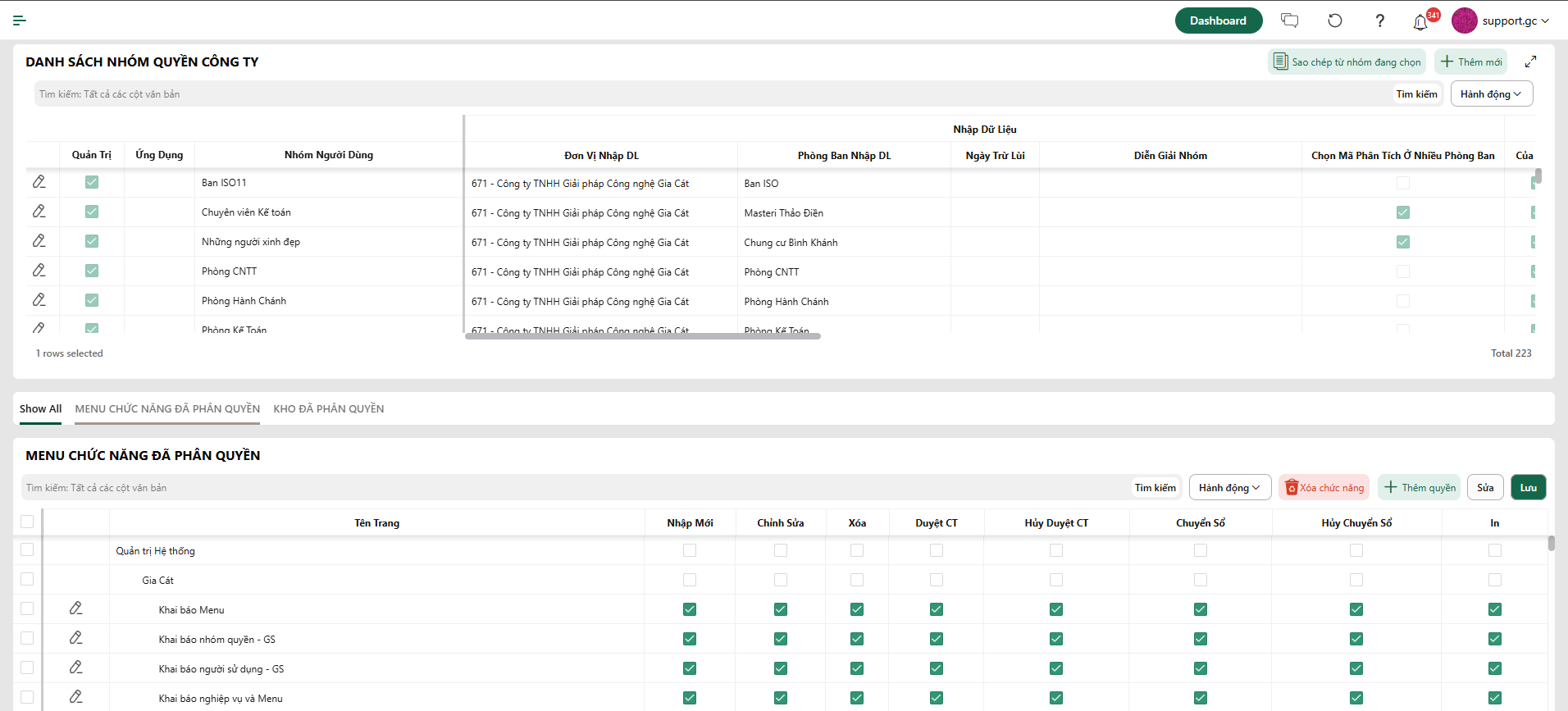This screenshot has width=1568, height=711.
Task: Focus the menu permissions search input field
Action: point(575,487)
